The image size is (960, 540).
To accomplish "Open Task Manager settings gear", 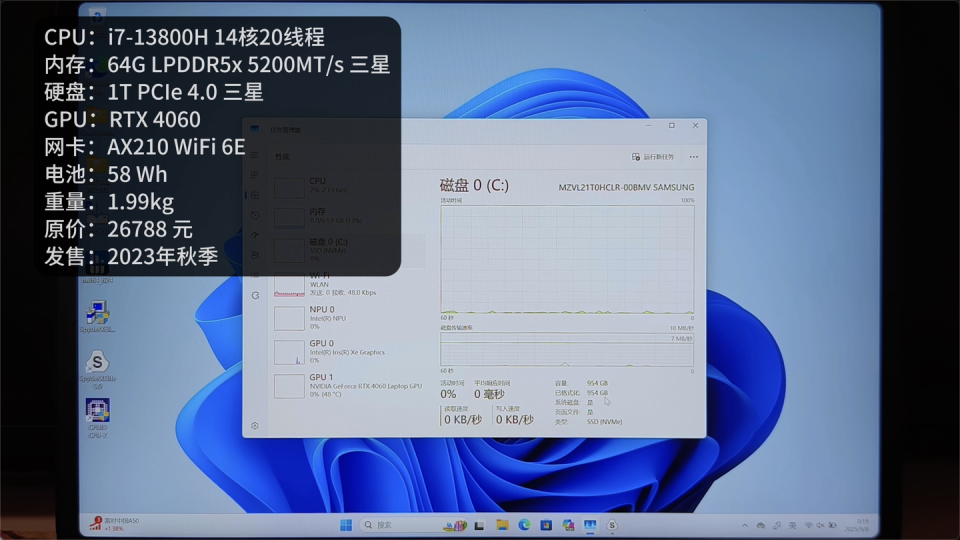I will click(x=255, y=426).
